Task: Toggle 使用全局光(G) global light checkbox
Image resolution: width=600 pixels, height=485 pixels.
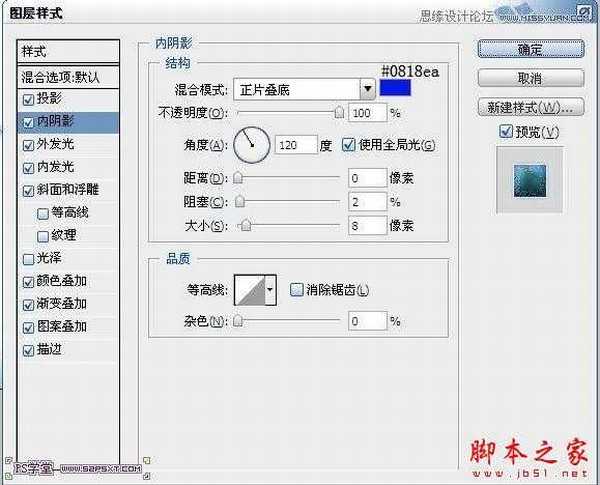Action: pyautogui.click(x=348, y=145)
